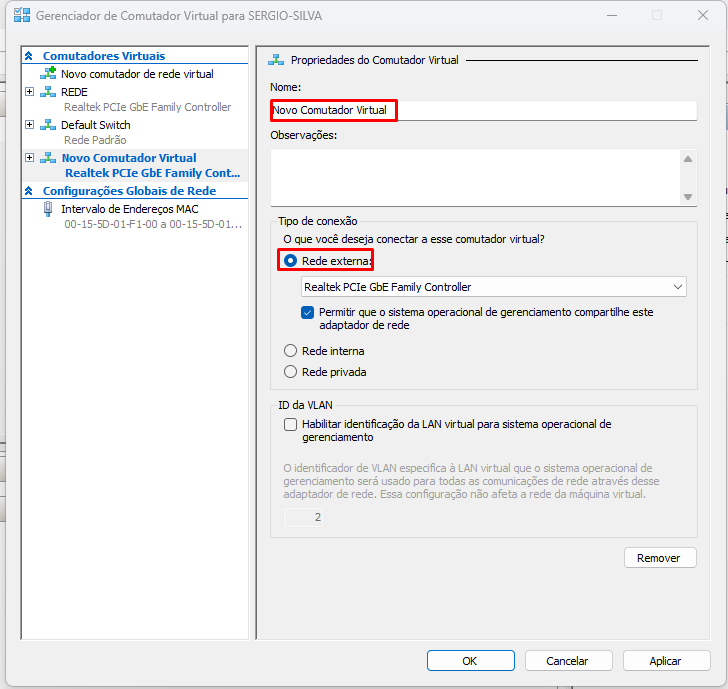This screenshot has width=728, height=689.
Task: Enable virtual LAN identification checkbox
Action: (291, 425)
